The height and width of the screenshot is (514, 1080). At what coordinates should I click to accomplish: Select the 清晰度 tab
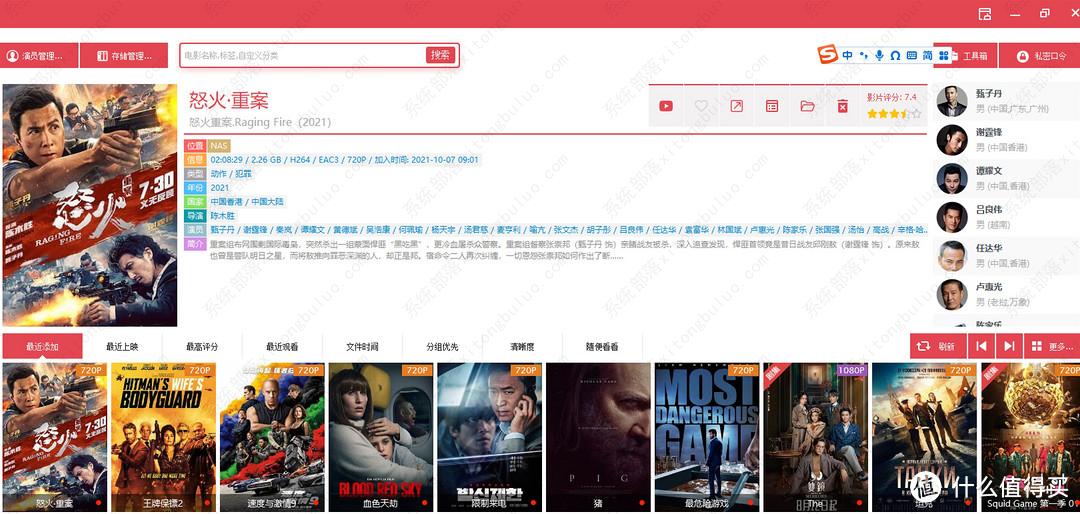tap(522, 347)
